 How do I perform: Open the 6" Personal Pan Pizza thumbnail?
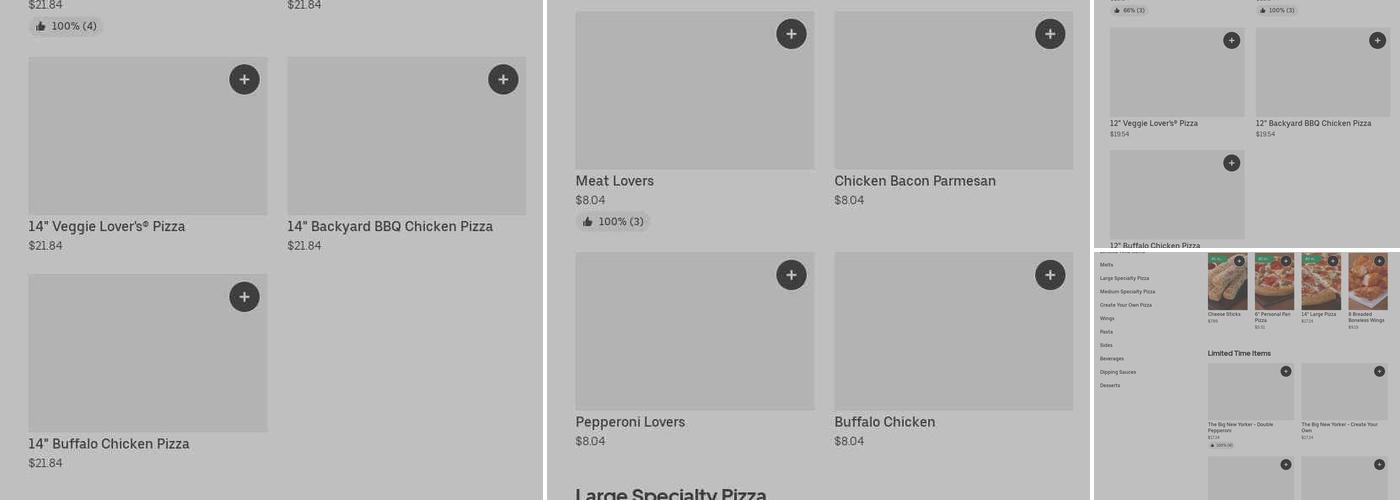click(x=1274, y=285)
